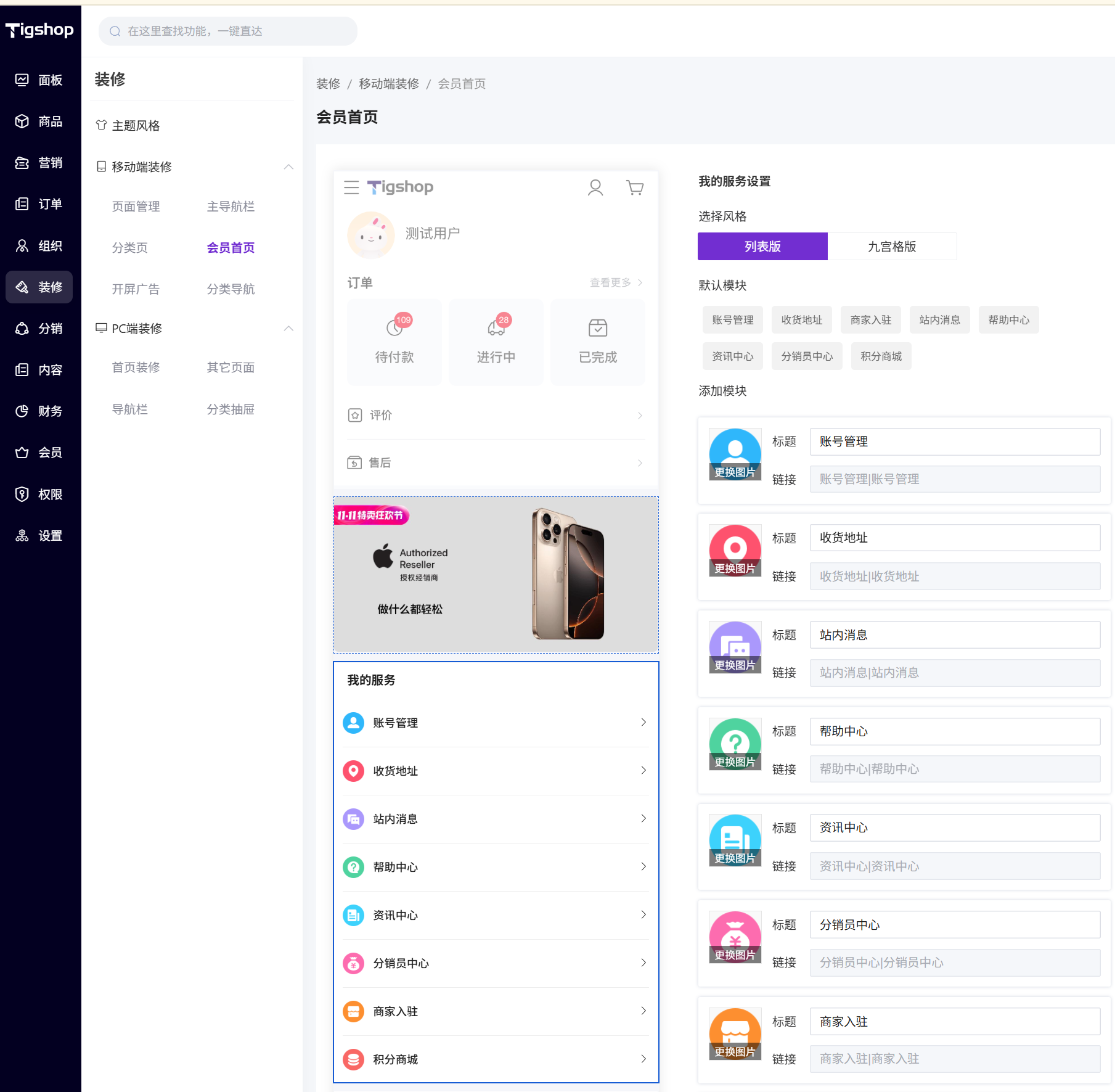
Task: Click the in-progress delivery truck icon
Action: tap(496, 327)
